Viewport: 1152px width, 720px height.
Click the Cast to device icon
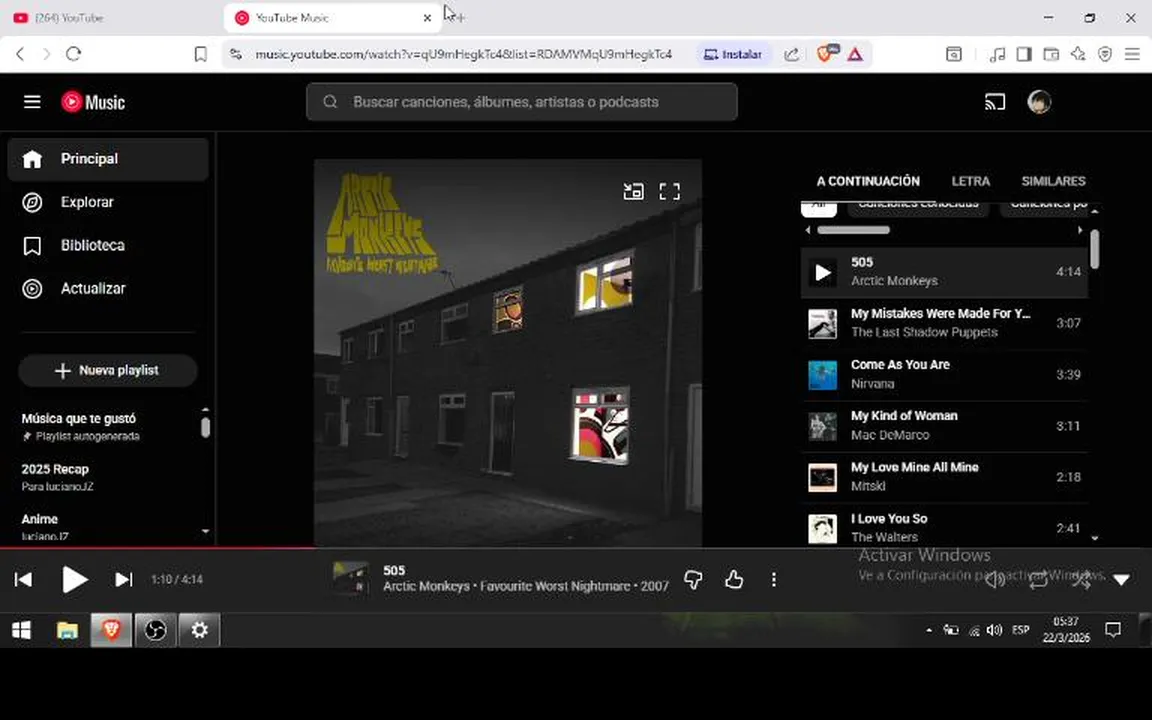point(994,102)
